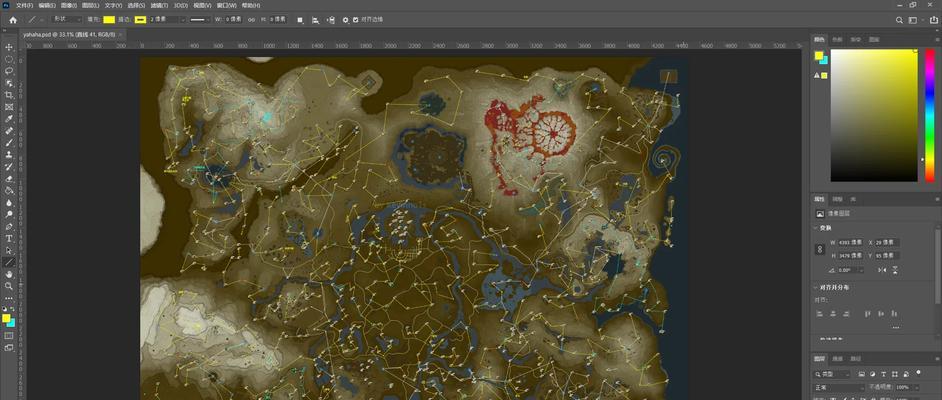Screen dimensions: 942x400
Task: Open the Edit menu
Action: pyautogui.click(x=46, y=5)
